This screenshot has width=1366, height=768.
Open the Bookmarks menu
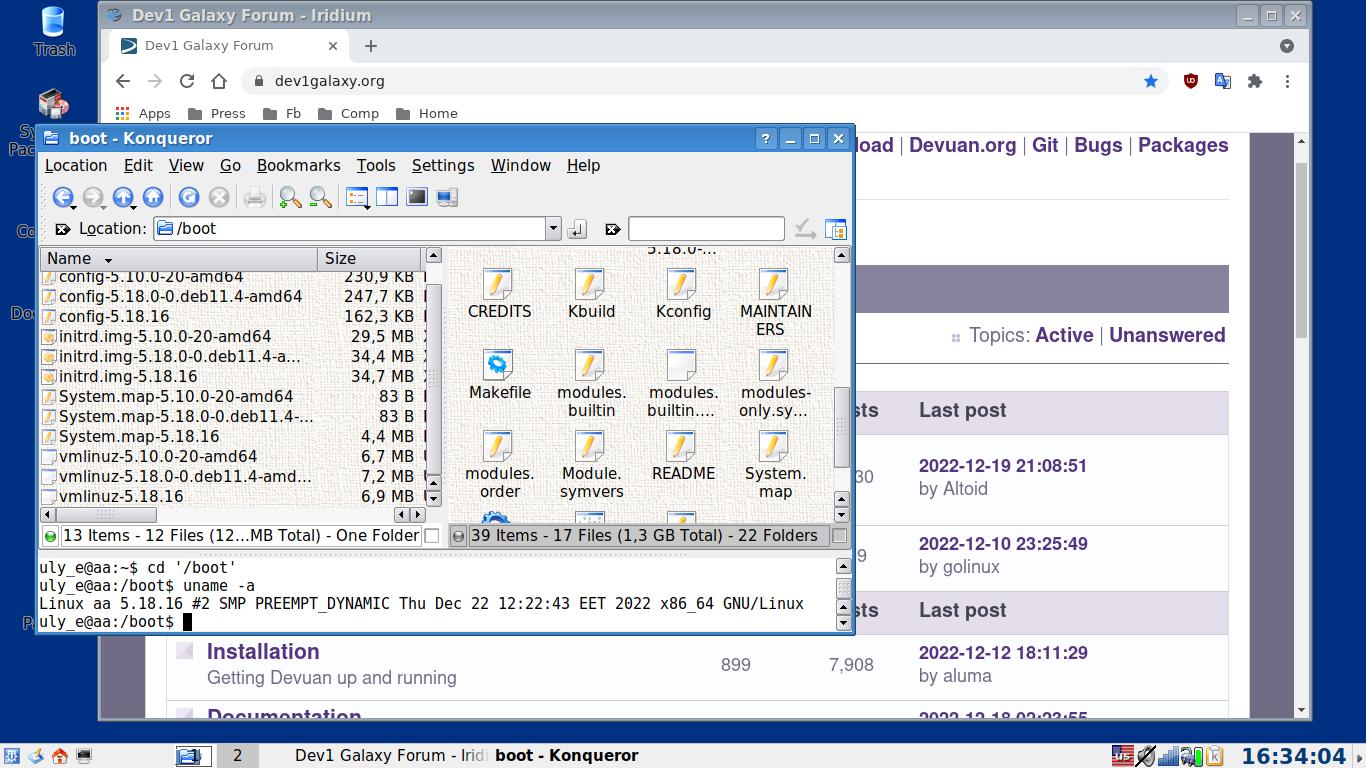[x=298, y=166]
